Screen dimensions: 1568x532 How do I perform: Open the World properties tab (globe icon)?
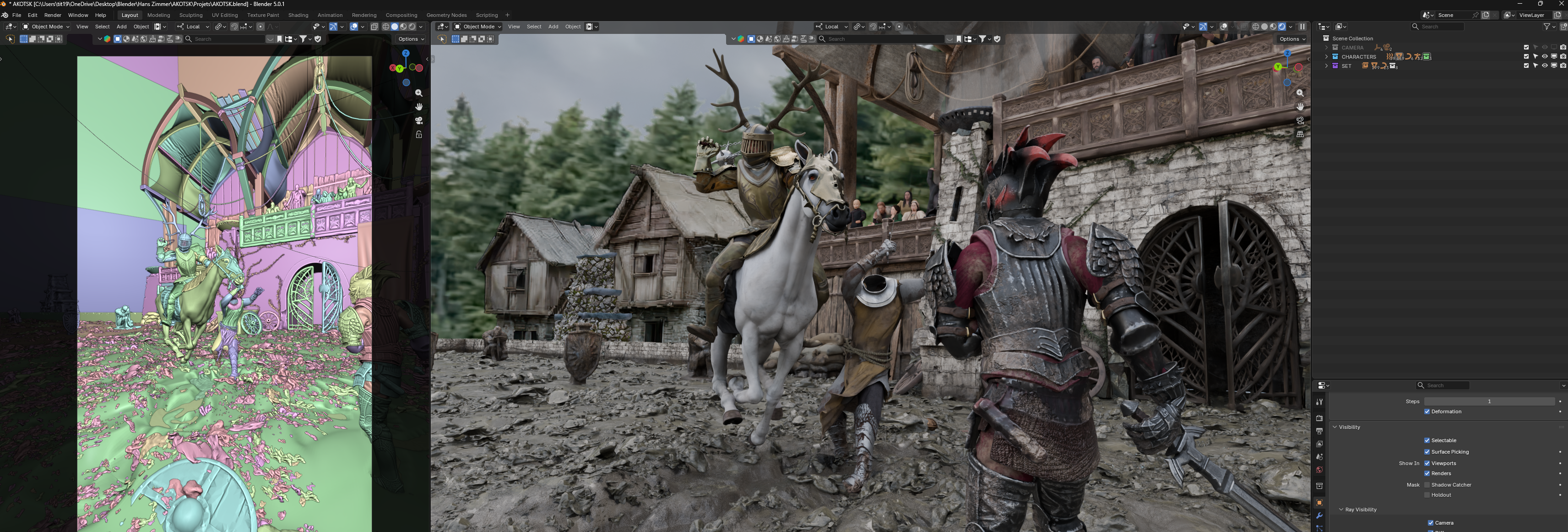pyautogui.click(x=1319, y=470)
